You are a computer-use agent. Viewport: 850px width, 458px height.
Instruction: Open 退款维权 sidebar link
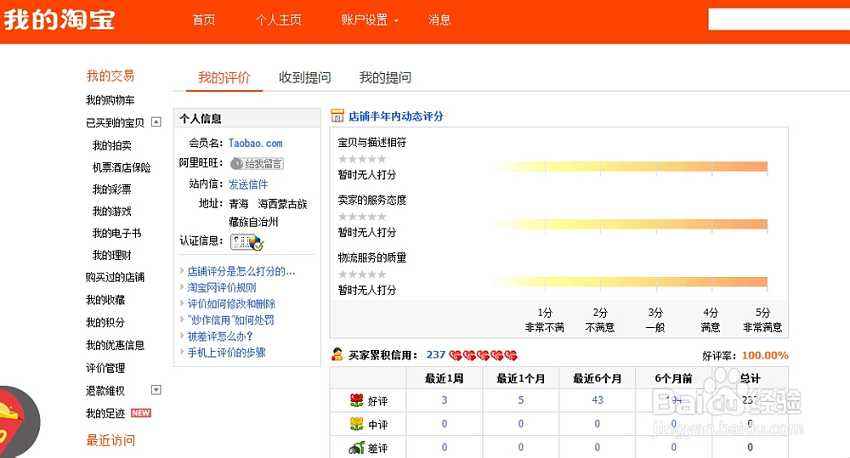[x=105, y=391]
